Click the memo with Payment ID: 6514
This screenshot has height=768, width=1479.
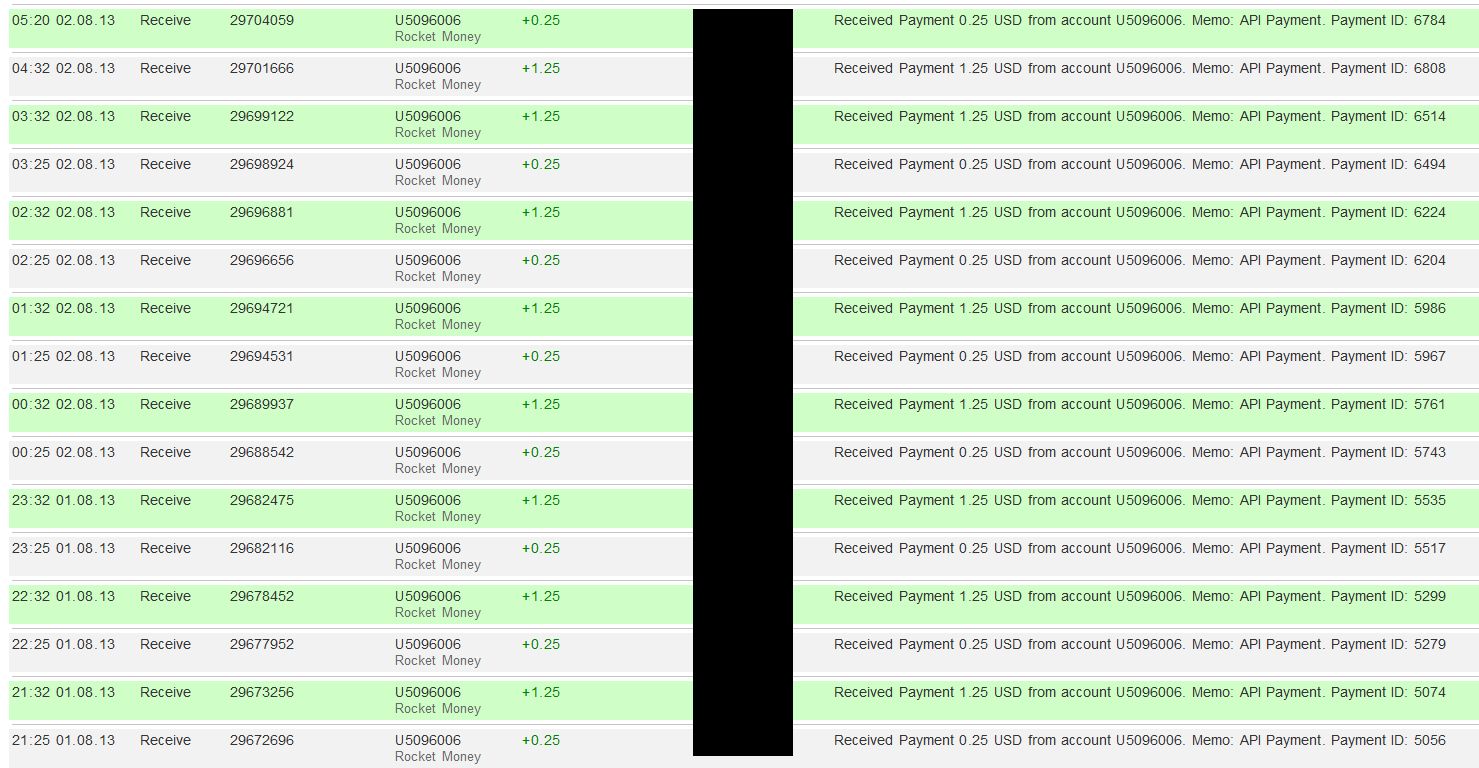click(x=1140, y=116)
